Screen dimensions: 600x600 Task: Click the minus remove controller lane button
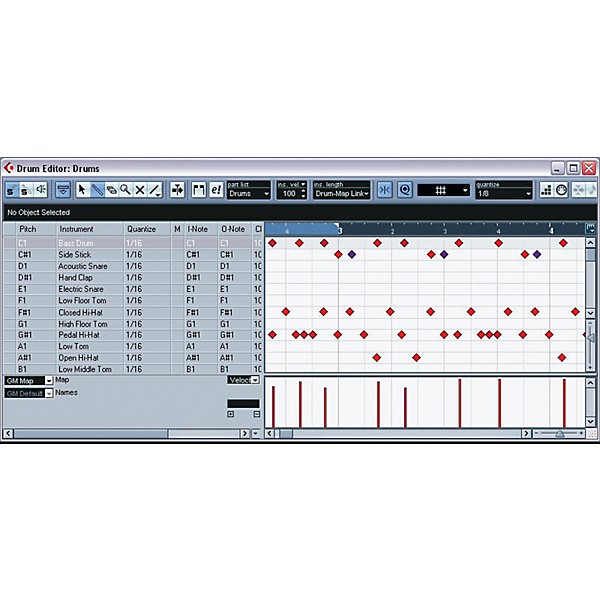coord(256,414)
